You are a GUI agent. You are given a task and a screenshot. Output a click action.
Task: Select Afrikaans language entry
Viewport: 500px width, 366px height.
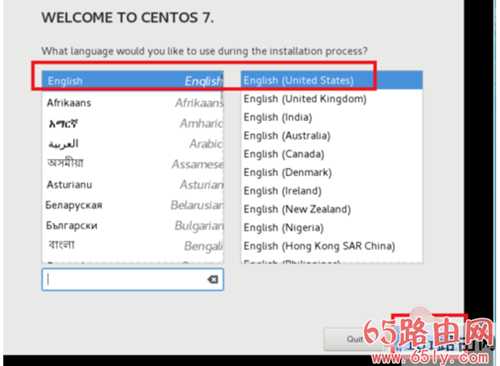pos(133,103)
